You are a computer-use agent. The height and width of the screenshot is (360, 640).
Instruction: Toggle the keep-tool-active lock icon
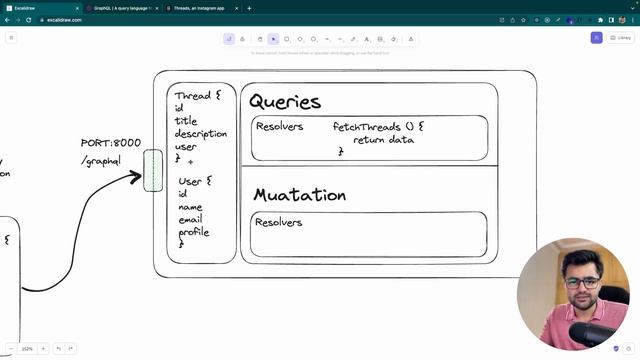[x=242, y=39]
